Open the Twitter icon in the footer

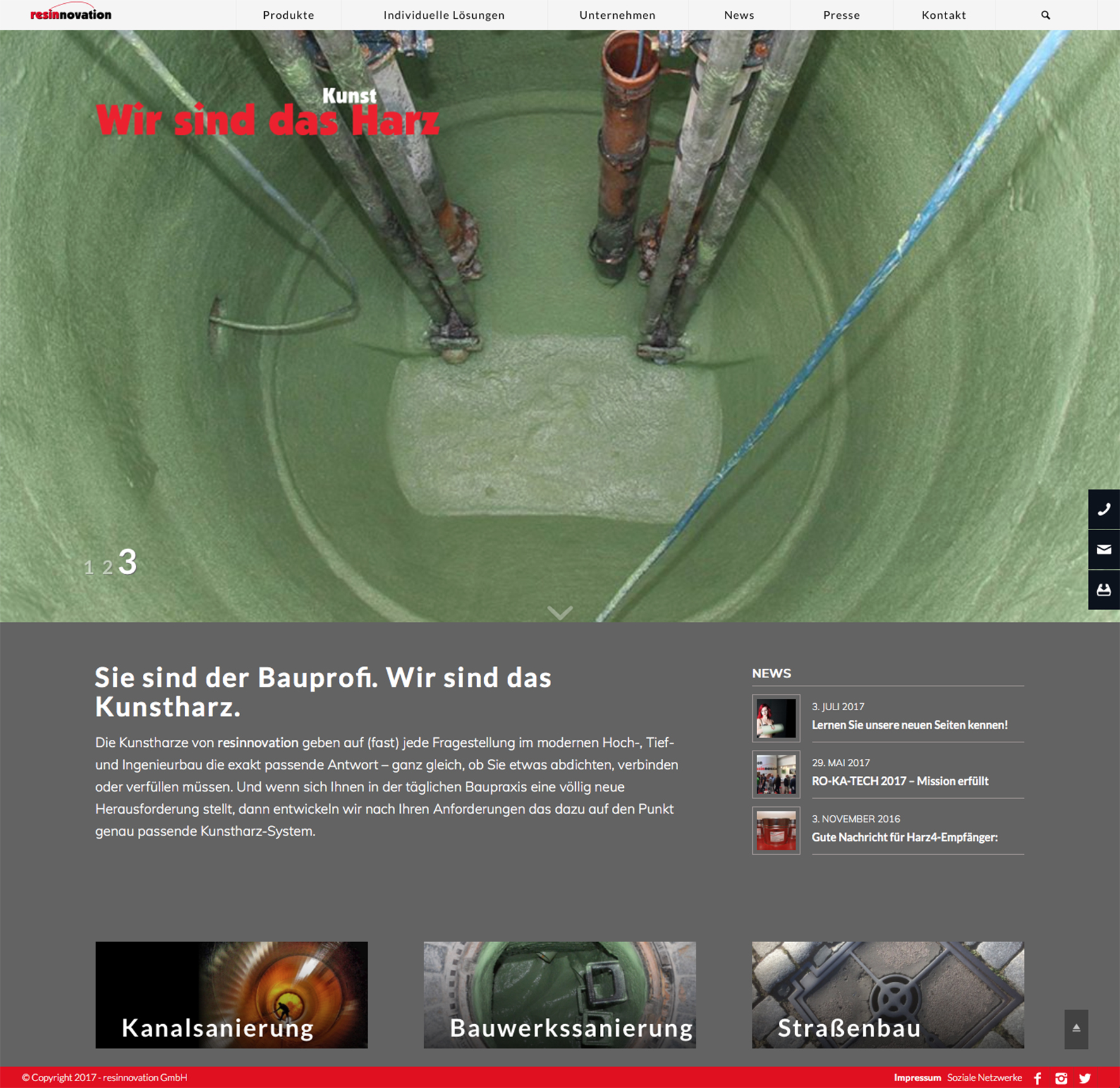coord(1085,1078)
